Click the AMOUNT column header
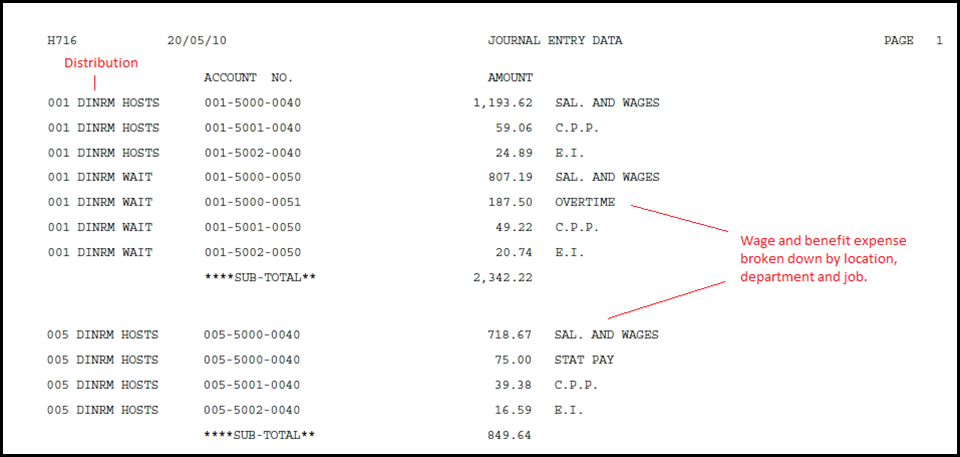The width and height of the screenshot is (960, 457). [x=510, y=77]
